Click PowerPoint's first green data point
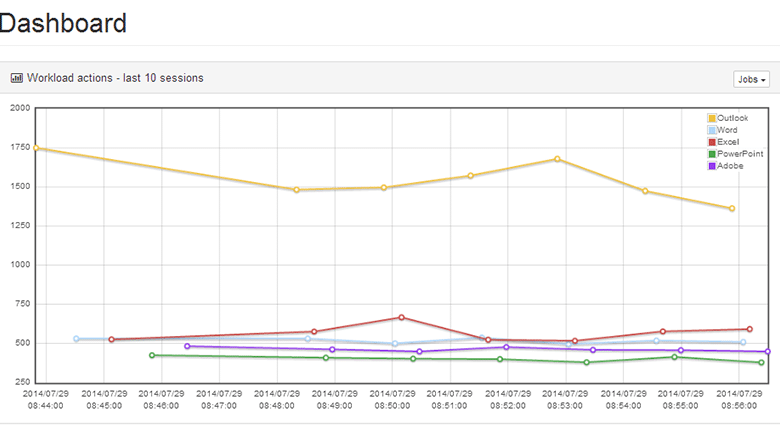This screenshot has height=434, width=780. (x=152, y=355)
